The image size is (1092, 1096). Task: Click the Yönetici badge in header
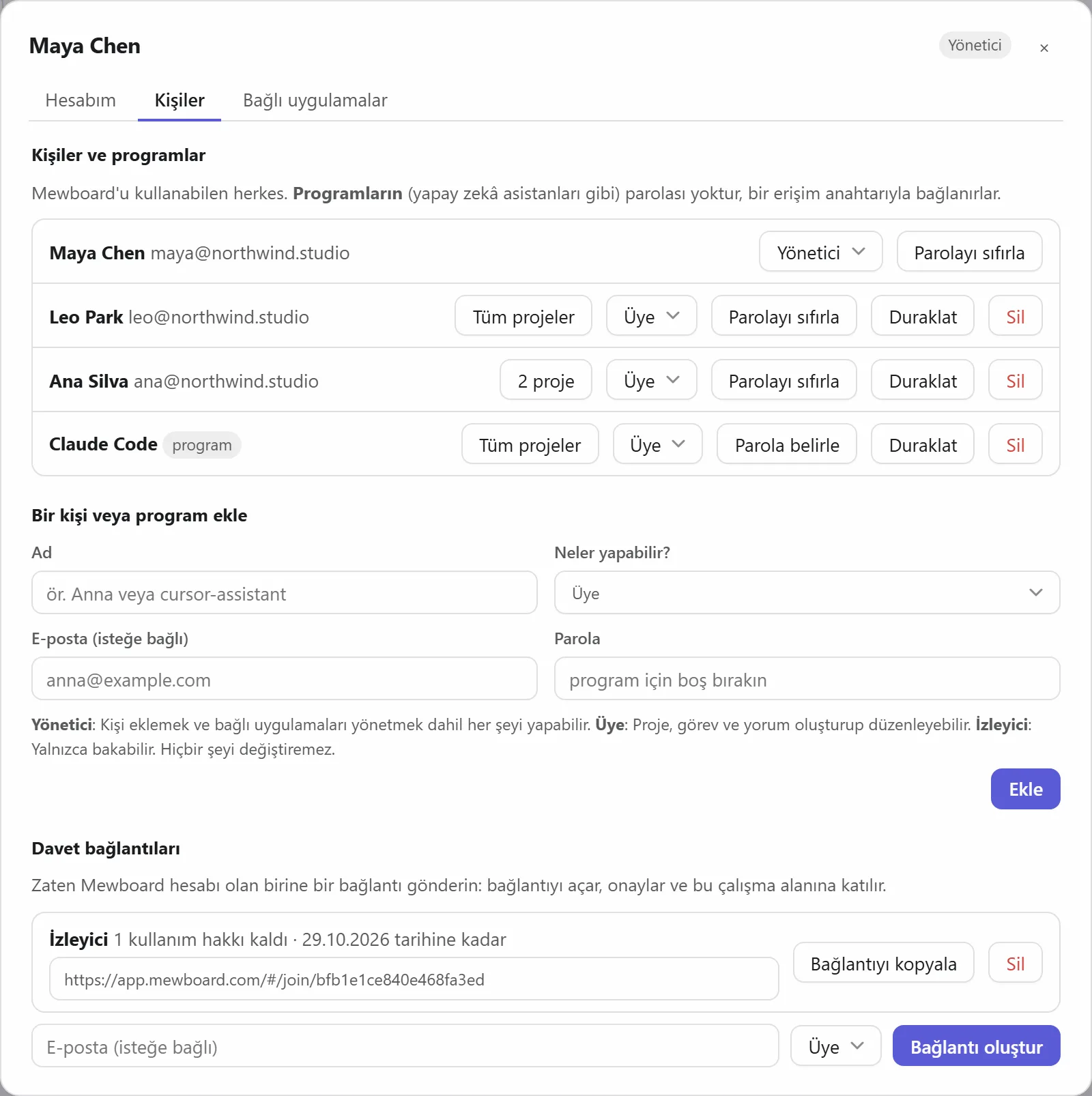coord(975,45)
